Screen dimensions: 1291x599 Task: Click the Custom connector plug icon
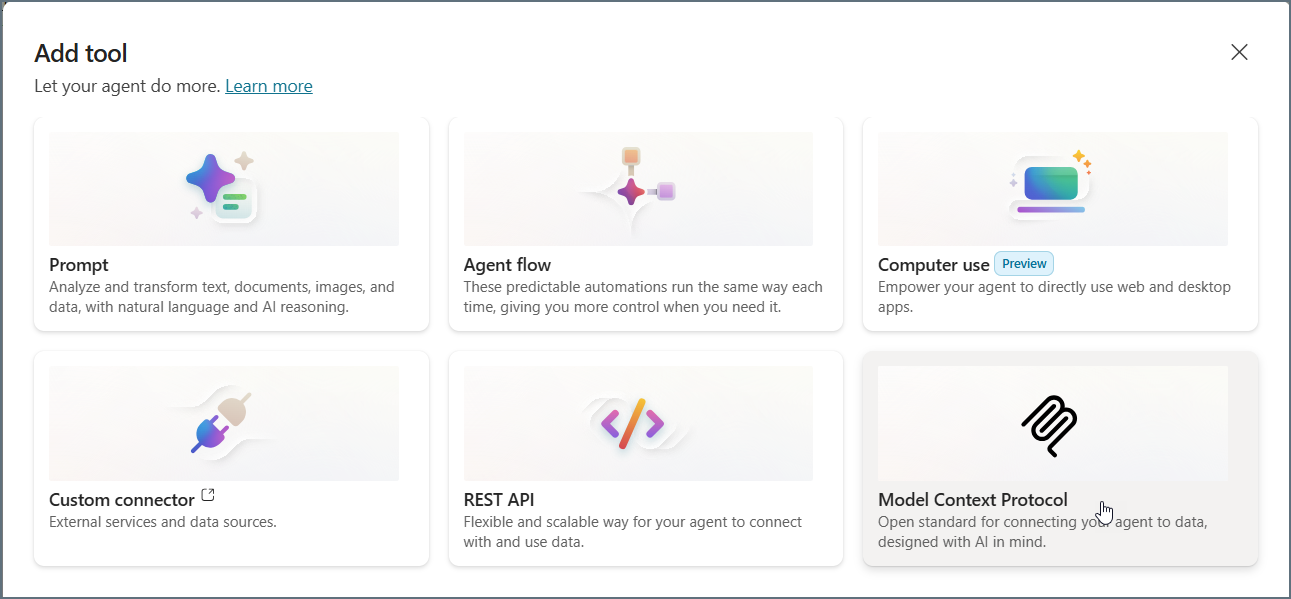point(219,424)
